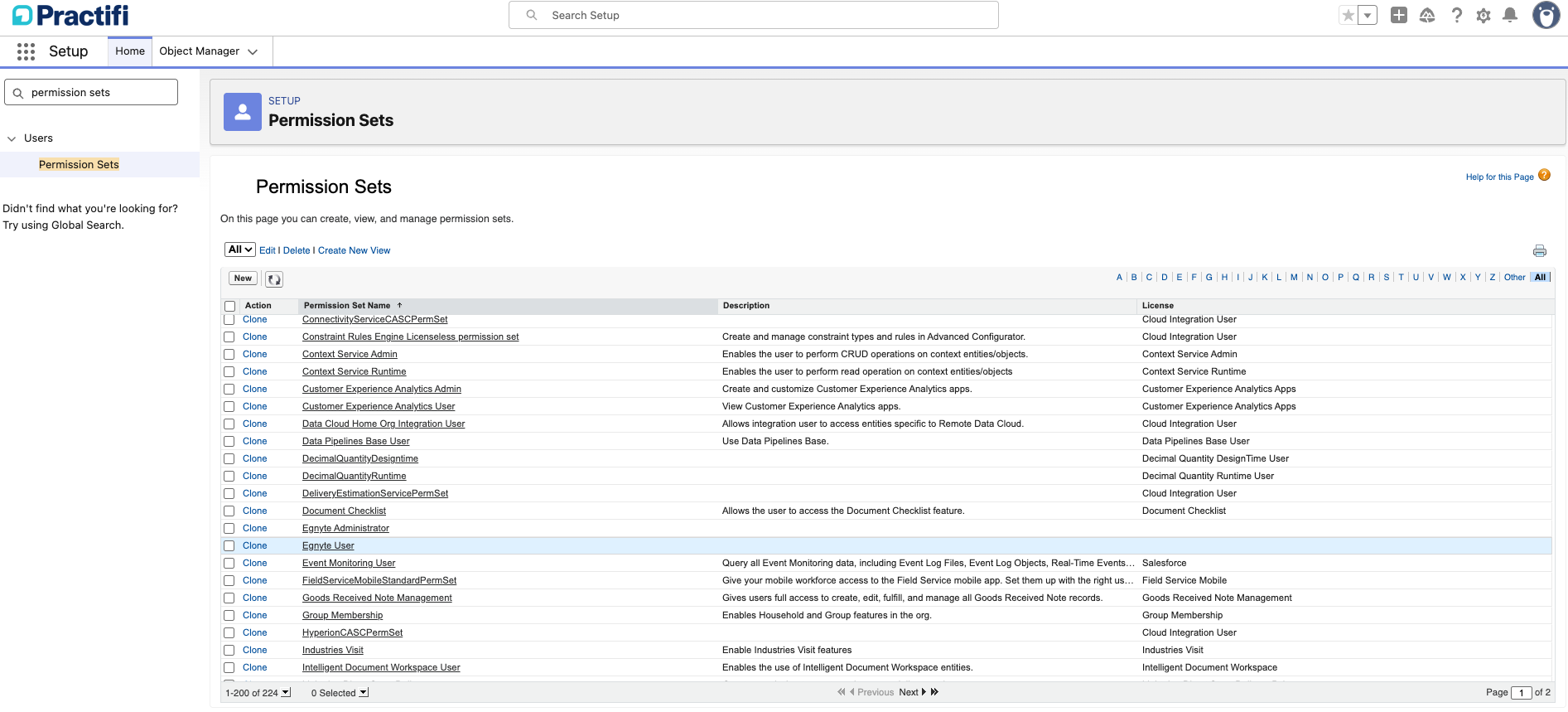Click Create New View link
This screenshot has height=712, width=1568.
(x=354, y=250)
